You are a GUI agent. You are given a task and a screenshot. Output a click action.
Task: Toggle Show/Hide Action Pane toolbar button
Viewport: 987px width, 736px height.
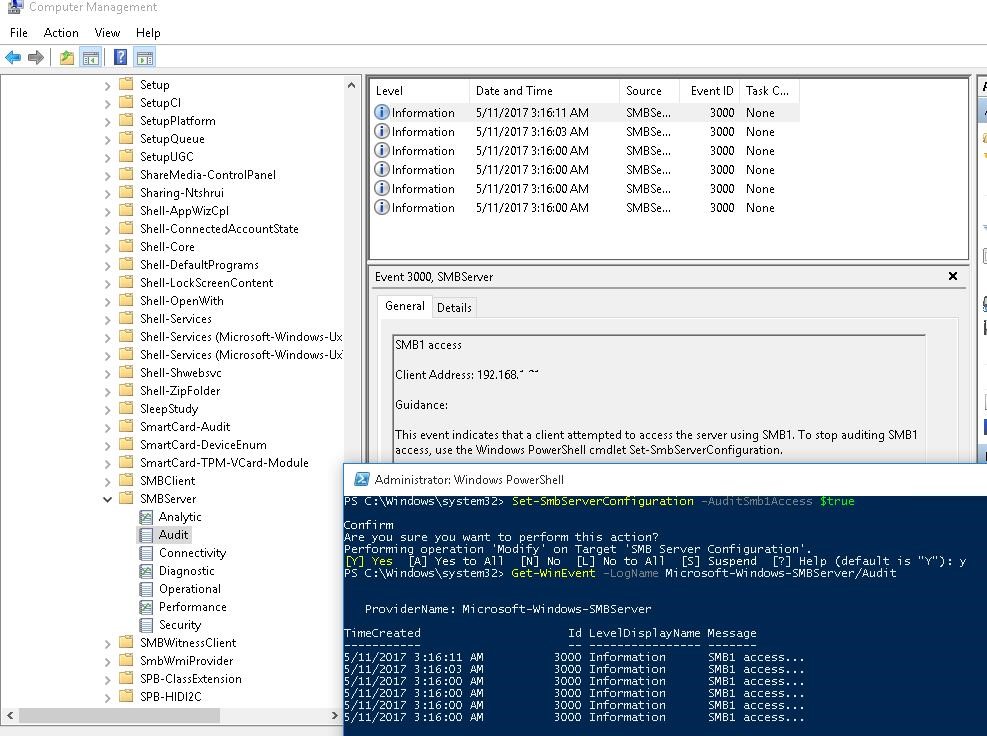(x=145, y=58)
